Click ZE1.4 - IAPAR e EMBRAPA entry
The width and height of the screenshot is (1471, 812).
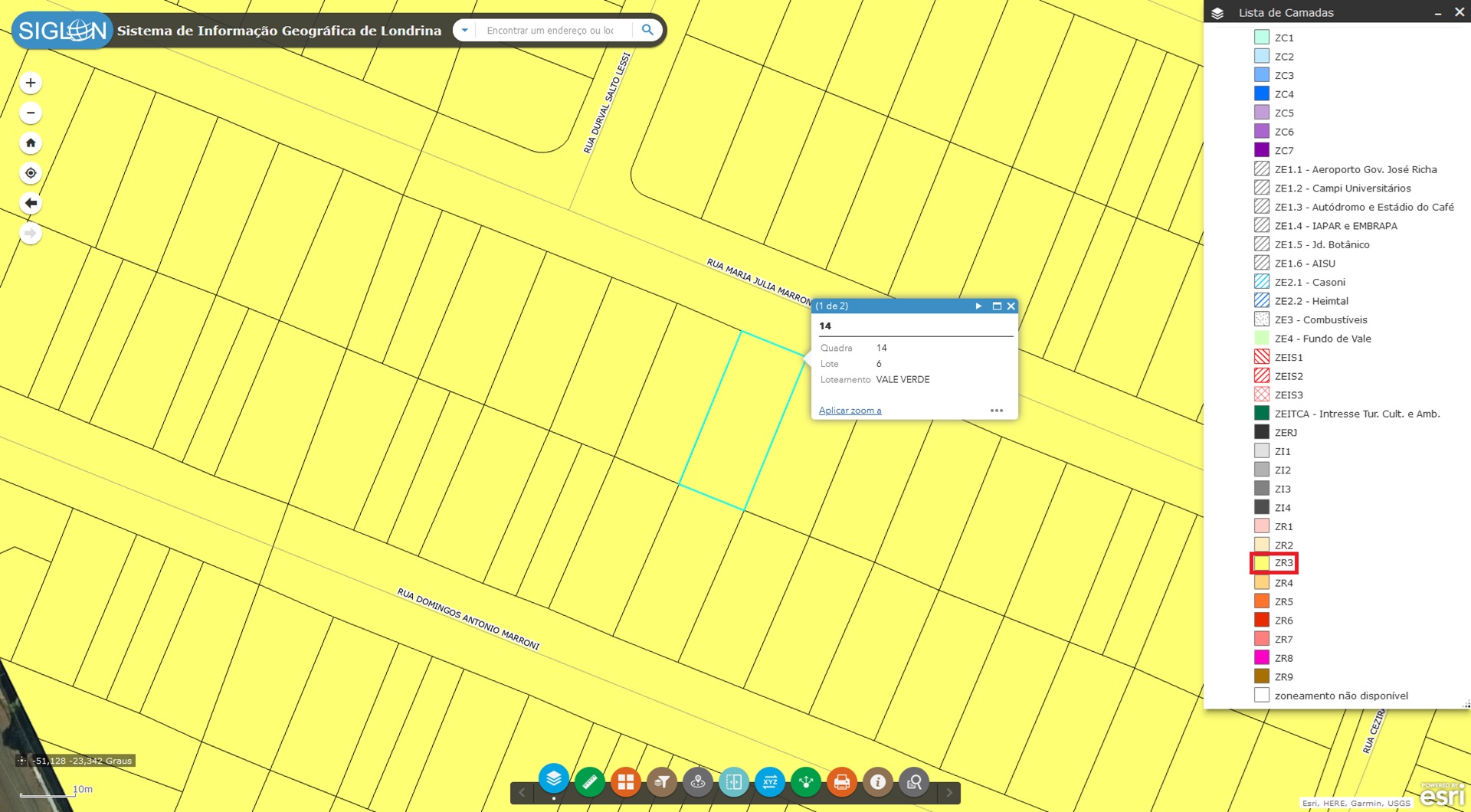tap(1335, 226)
